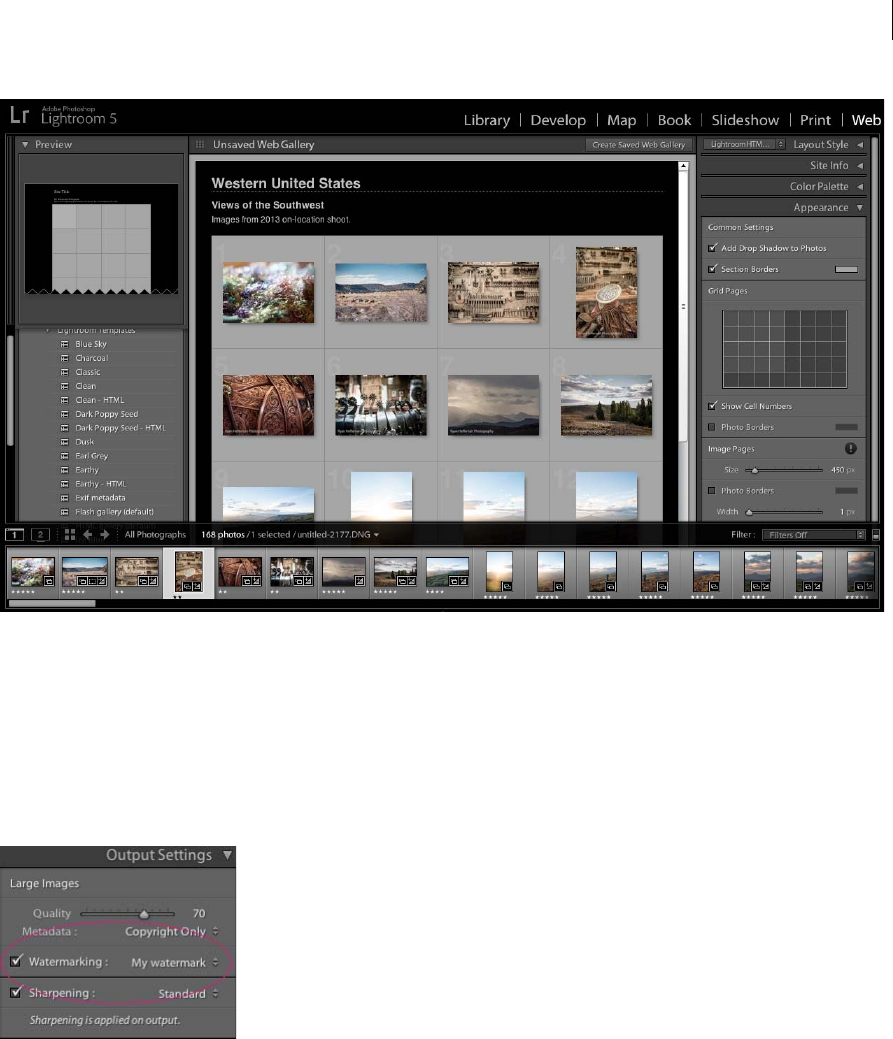893x1039 pixels.
Task: Switch to the Slideshow module
Action: click(745, 120)
